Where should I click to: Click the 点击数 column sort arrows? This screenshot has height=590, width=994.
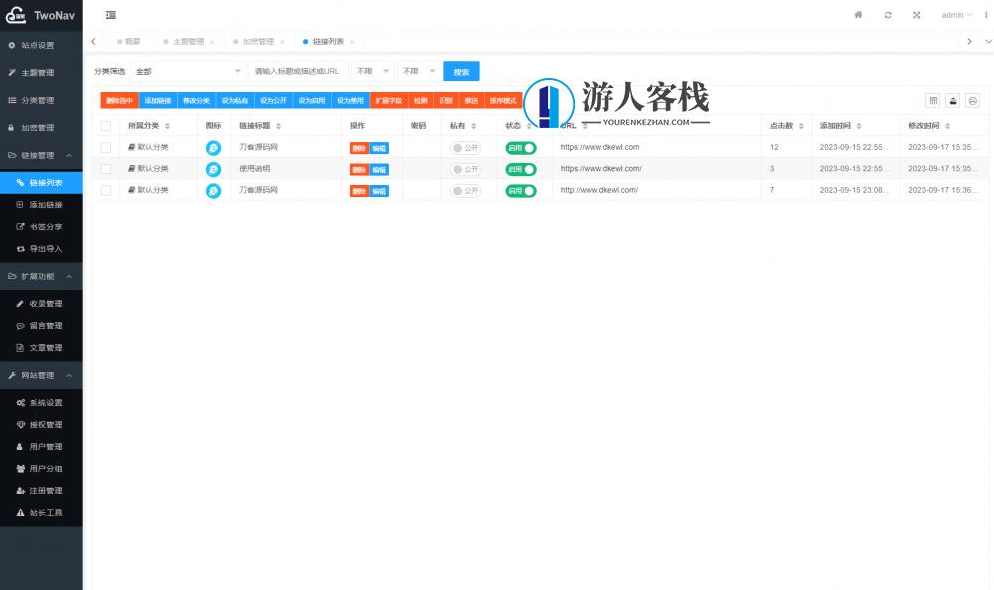coord(801,125)
